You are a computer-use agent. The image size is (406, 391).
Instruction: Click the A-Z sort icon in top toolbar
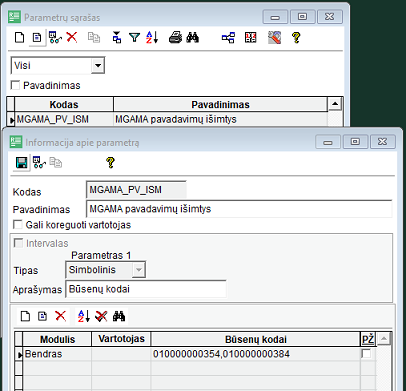pyautogui.click(x=152, y=37)
